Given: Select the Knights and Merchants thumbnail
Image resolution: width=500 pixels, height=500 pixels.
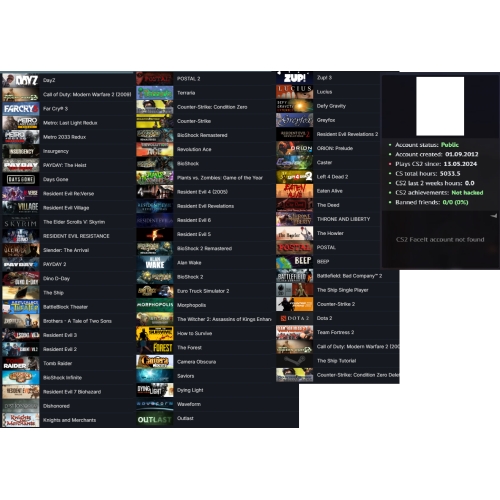Looking at the screenshot, I should [x=21, y=420].
